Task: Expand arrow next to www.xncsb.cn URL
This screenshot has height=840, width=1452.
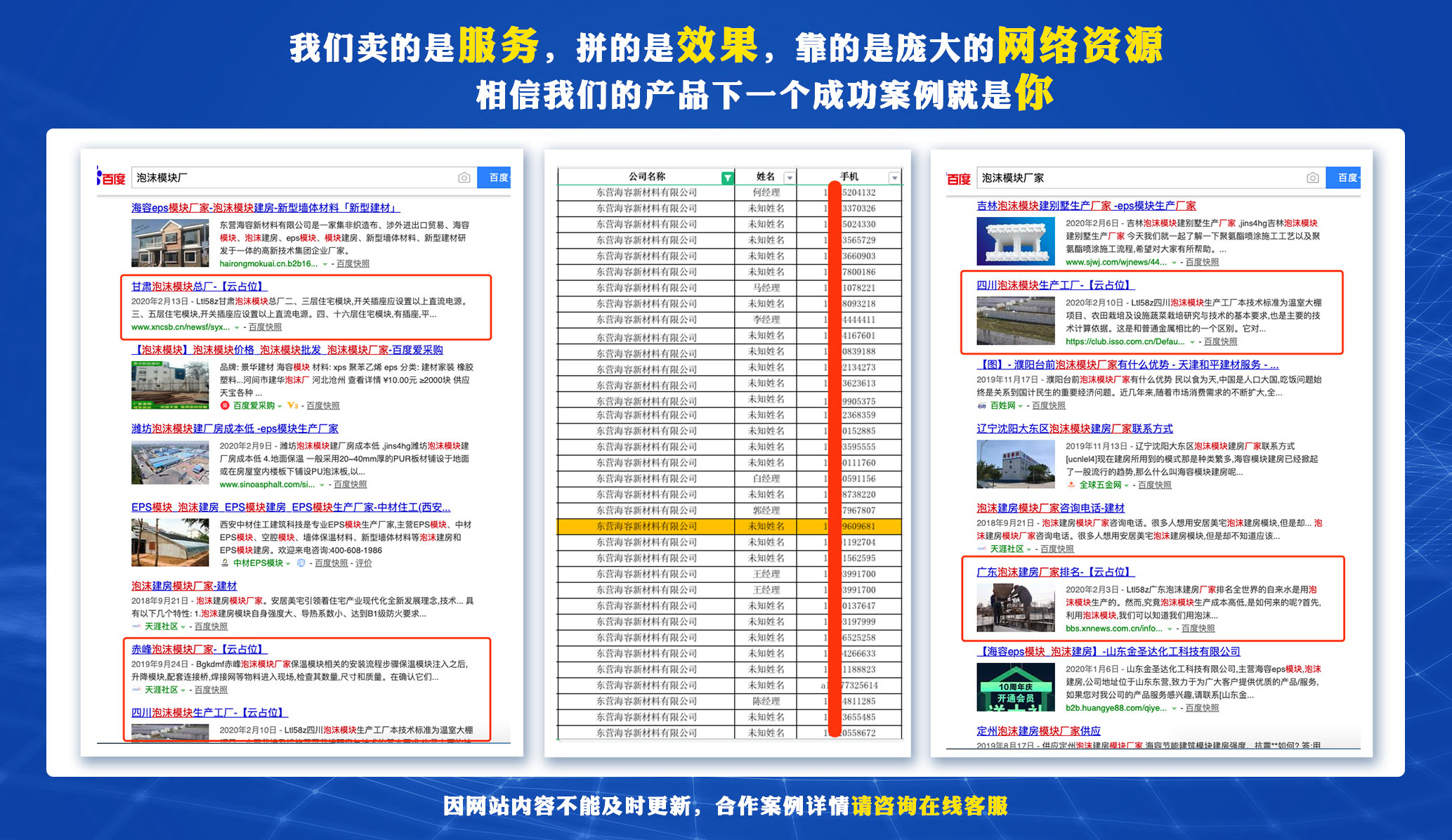Action: tap(237, 327)
